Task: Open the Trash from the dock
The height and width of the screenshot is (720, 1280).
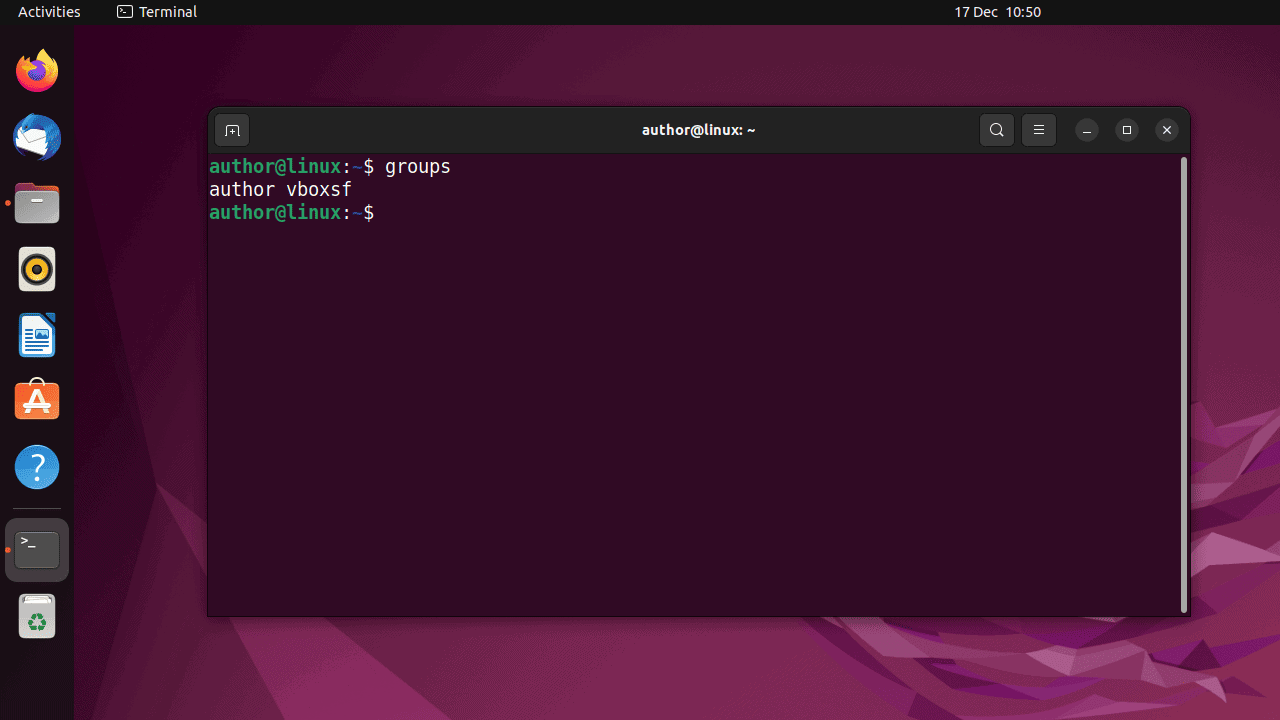Action: click(x=37, y=616)
